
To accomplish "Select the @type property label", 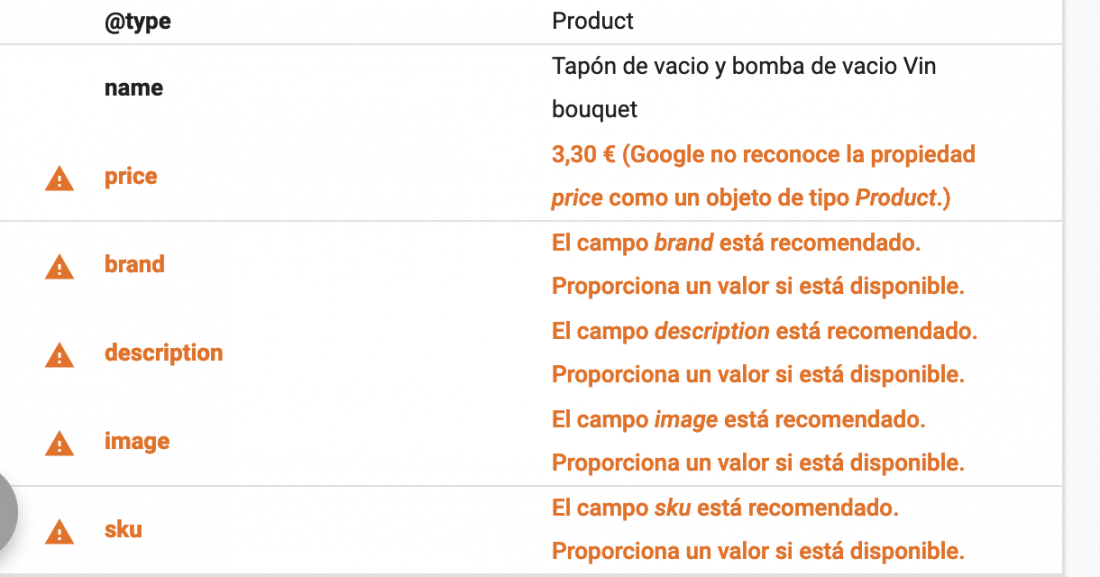I will tap(138, 22).
